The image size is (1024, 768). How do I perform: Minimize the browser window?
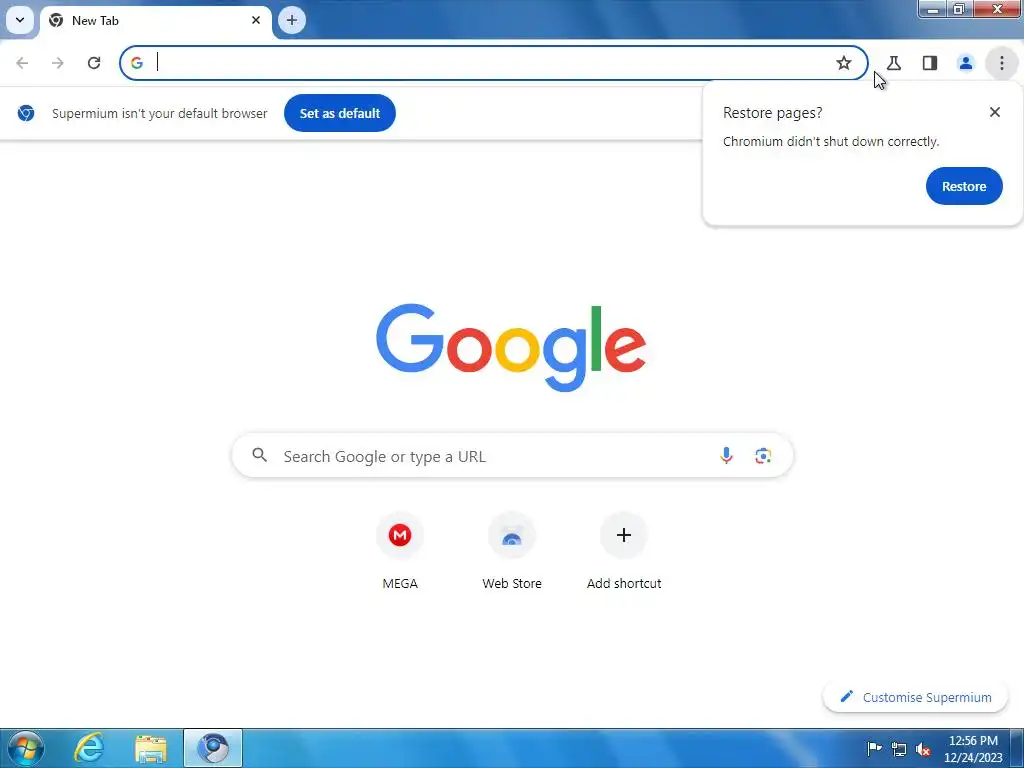933,9
